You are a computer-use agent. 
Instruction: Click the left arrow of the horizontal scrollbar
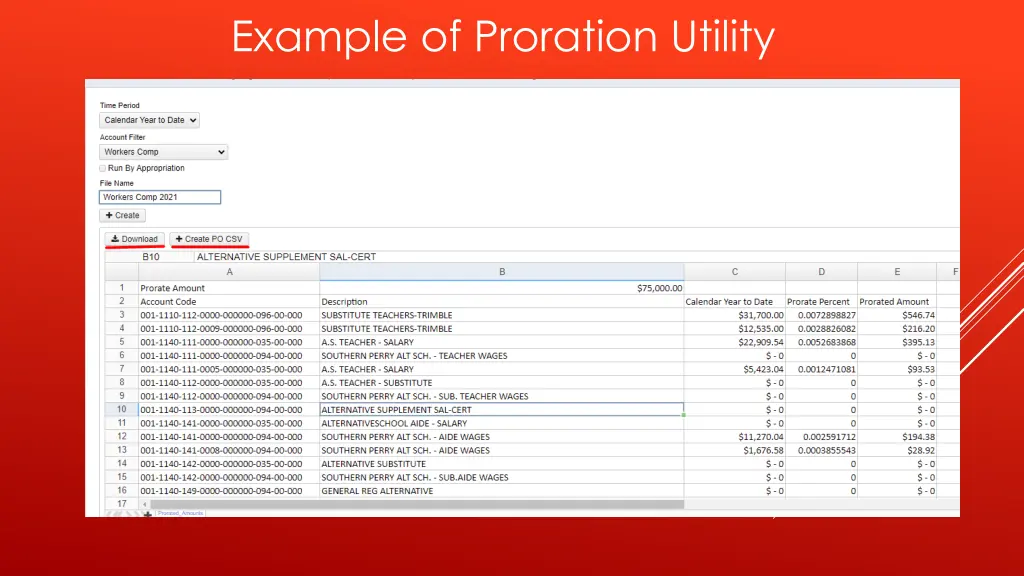pos(145,504)
